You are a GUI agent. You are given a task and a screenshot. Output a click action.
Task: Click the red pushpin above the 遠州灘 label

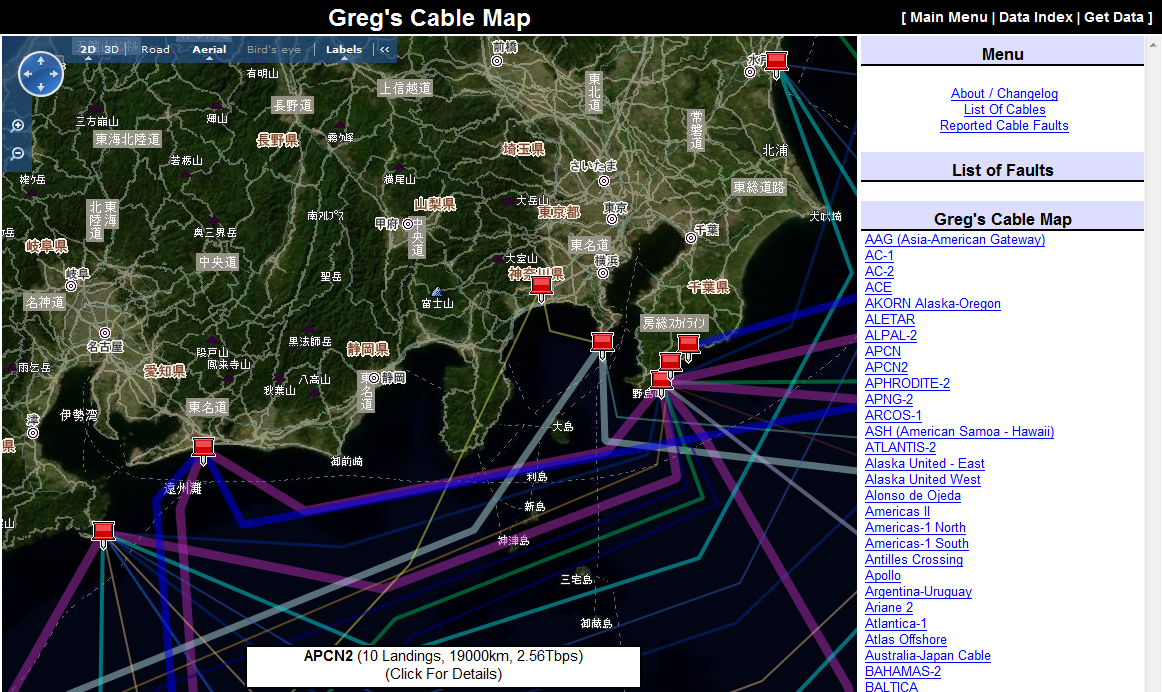tap(203, 450)
